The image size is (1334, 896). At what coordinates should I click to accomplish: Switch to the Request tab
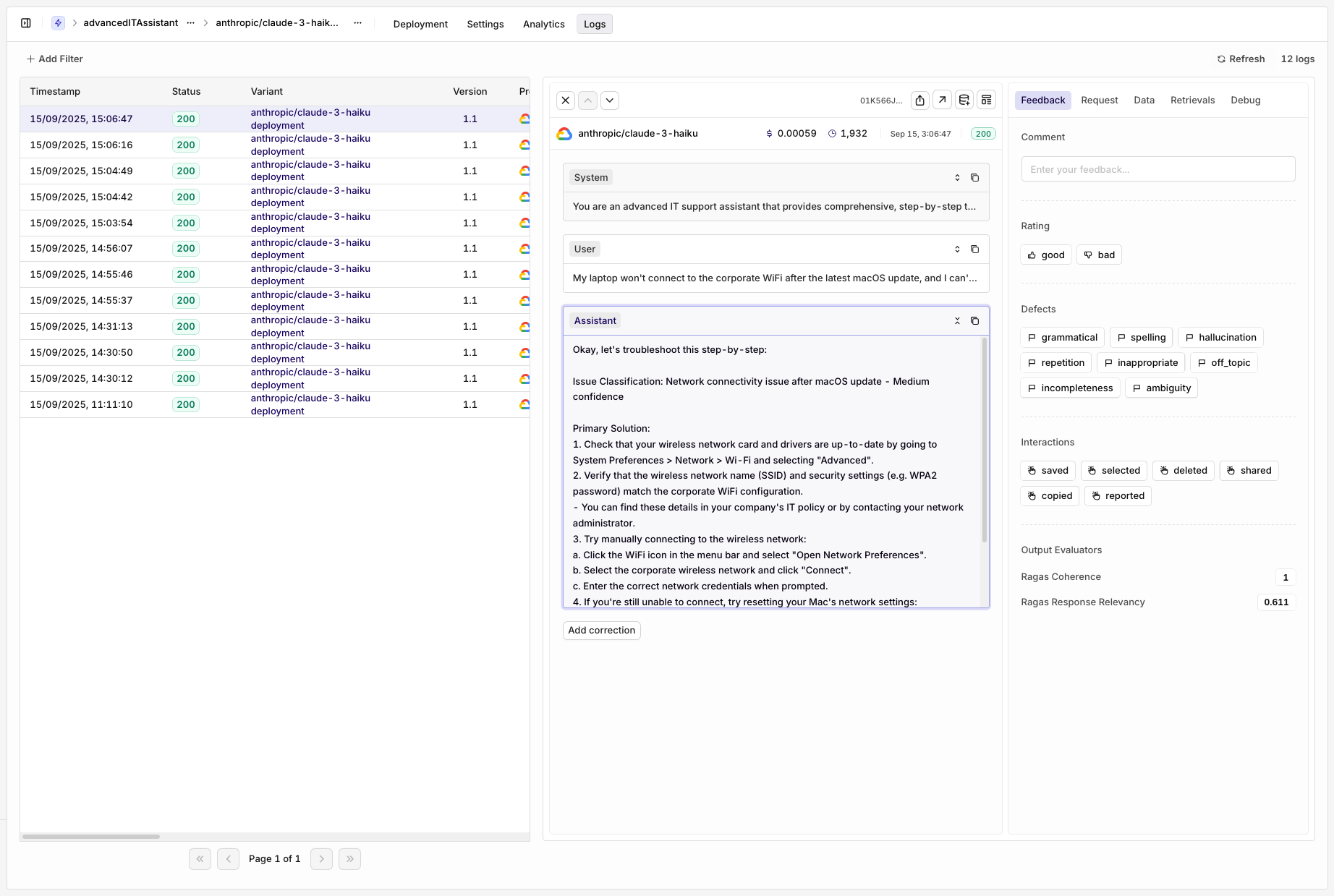click(1100, 101)
